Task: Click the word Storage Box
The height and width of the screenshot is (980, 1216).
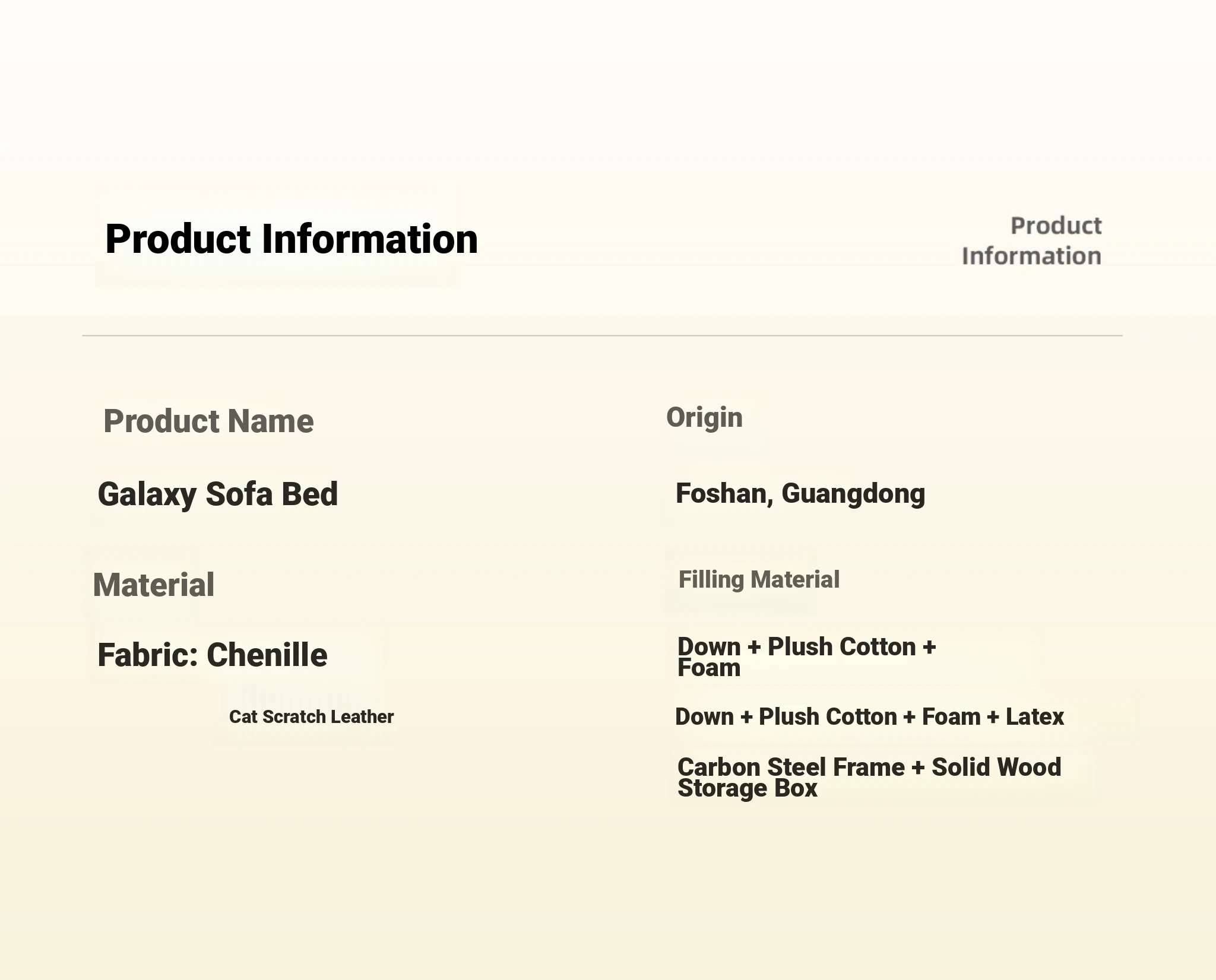Action: pyautogui.click(x=748, y=789)
